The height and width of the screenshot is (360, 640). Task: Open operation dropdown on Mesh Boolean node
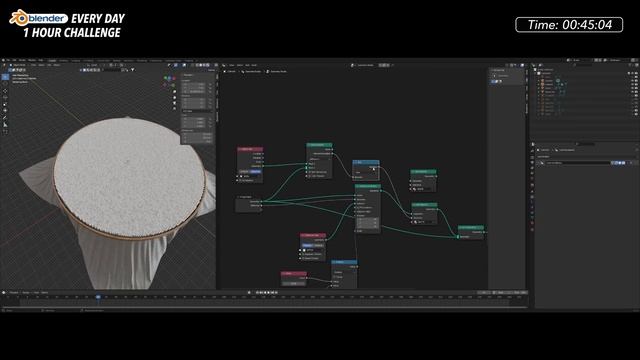(319, 159)
